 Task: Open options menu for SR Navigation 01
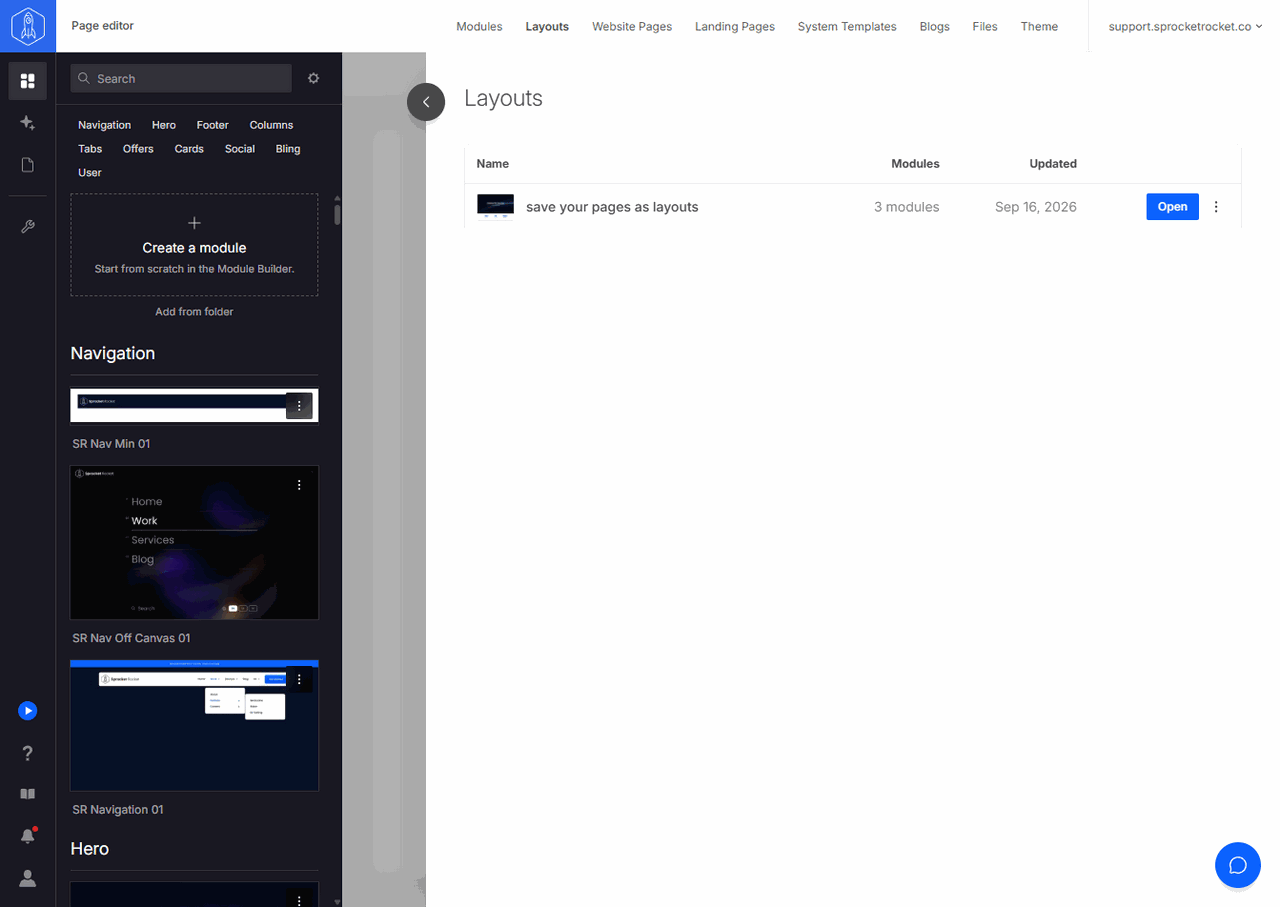point(299,680)
